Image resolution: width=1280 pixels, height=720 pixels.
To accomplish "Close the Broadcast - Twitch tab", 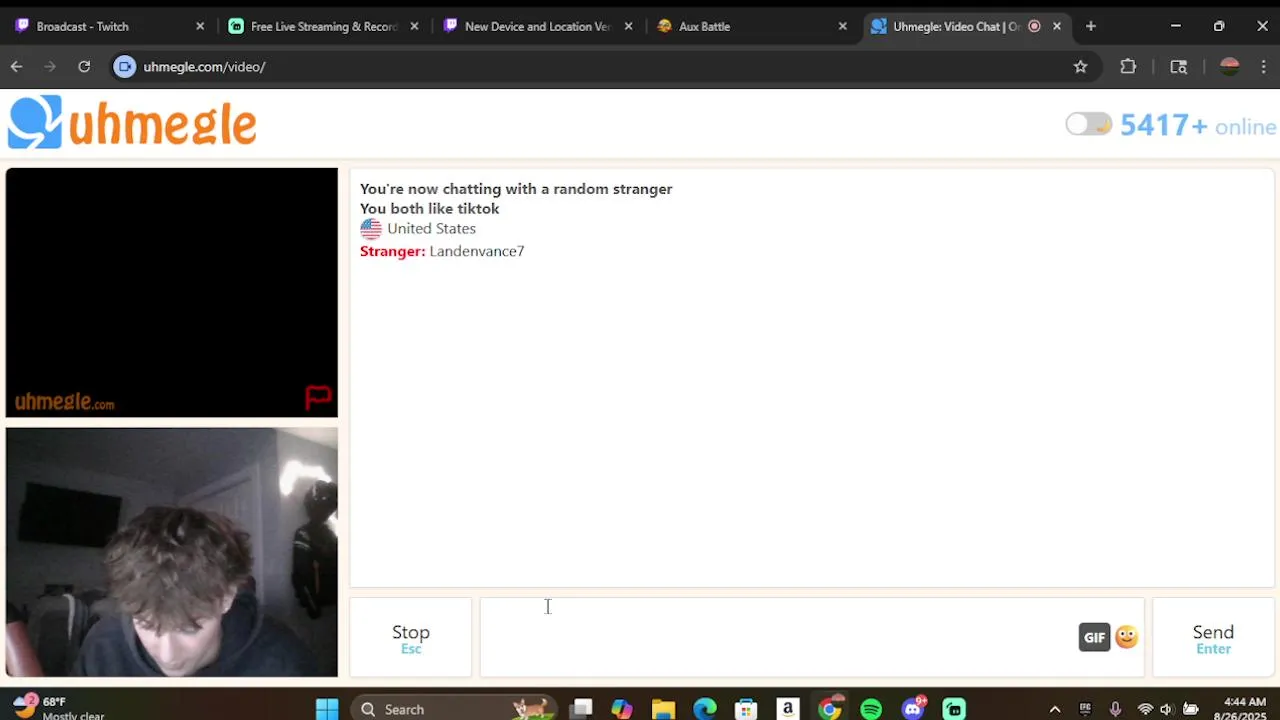I will 200,27.
